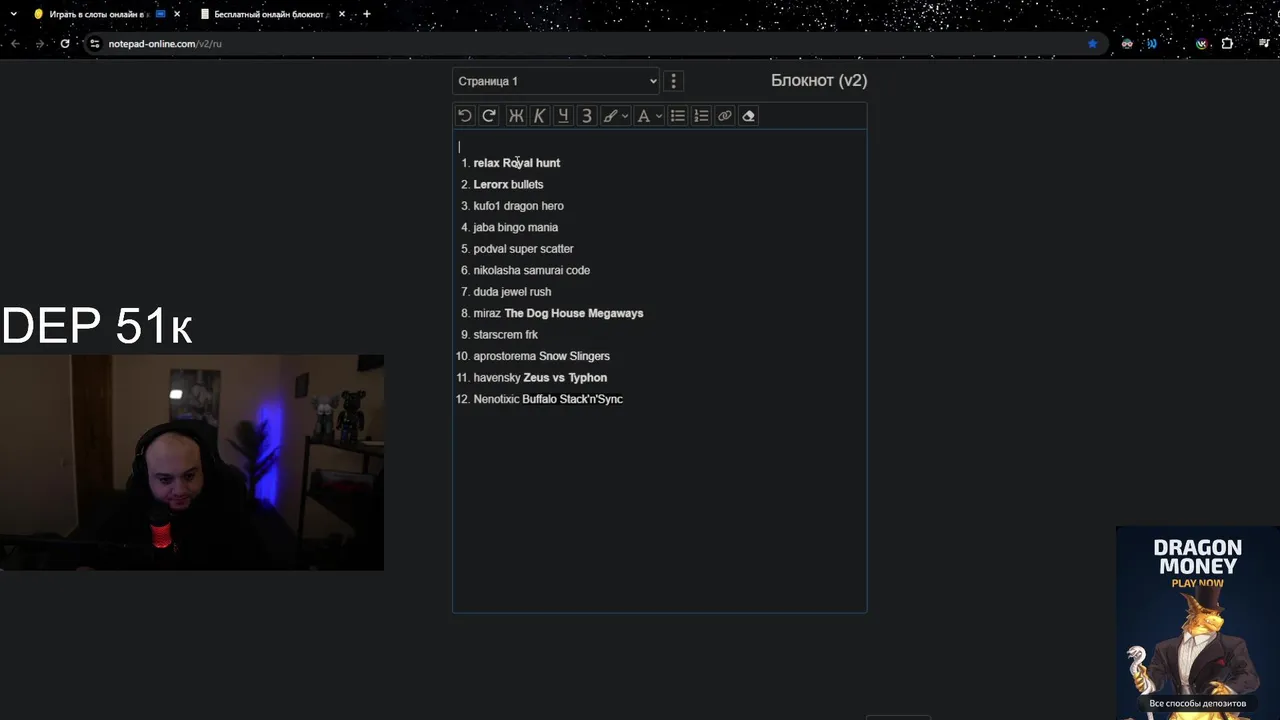Toggle bold formatting (Ж button)
Image resolution: width=1280 pixels, height=720 pixels.
point(516,116)
